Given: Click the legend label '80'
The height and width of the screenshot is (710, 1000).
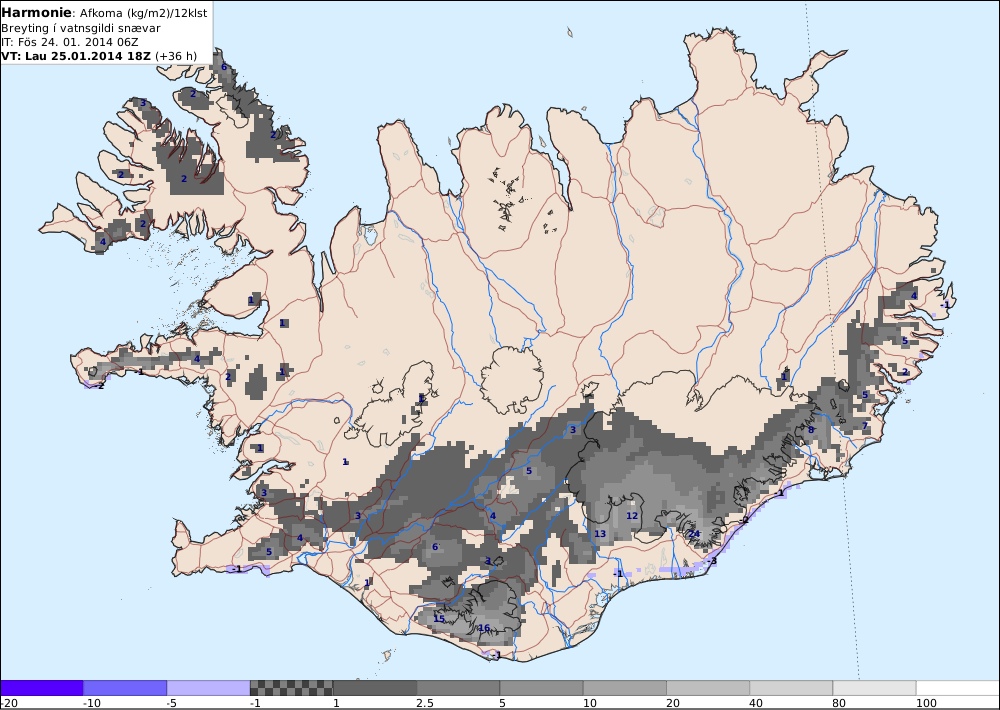Looking at the screenshot, I should coord(839,703).
